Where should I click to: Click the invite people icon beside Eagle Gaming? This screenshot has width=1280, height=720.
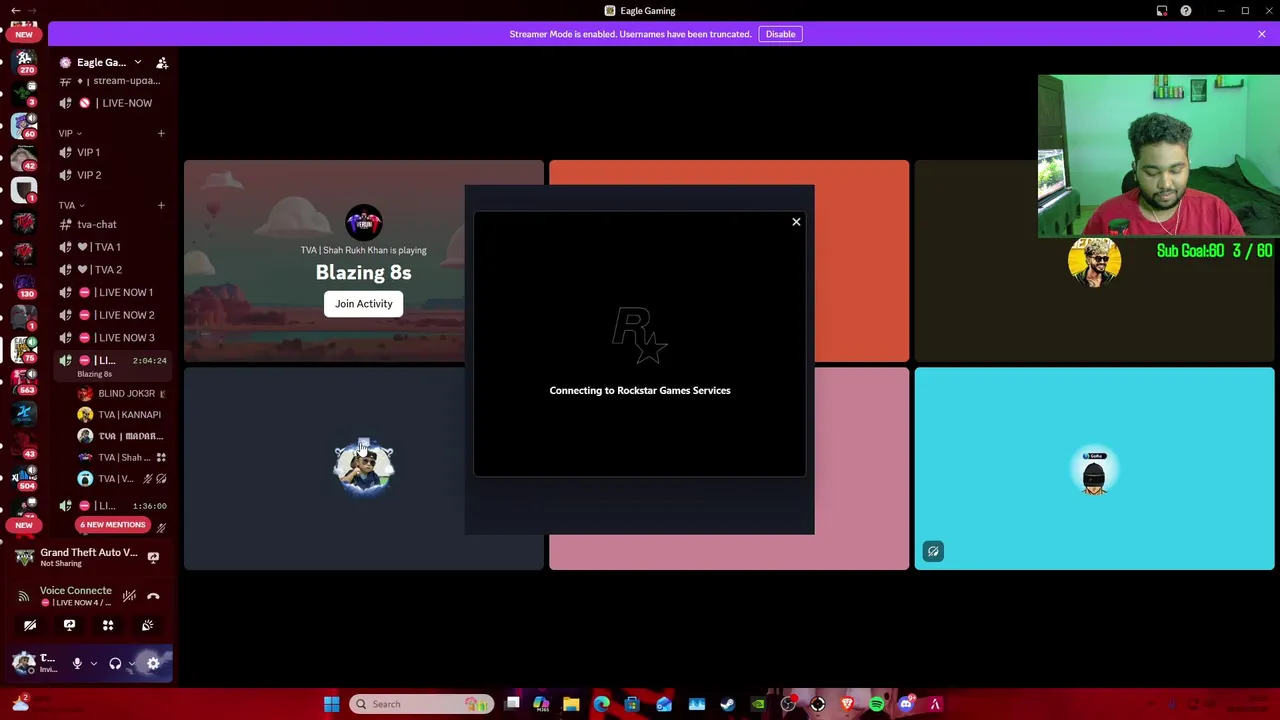(162, 63)
